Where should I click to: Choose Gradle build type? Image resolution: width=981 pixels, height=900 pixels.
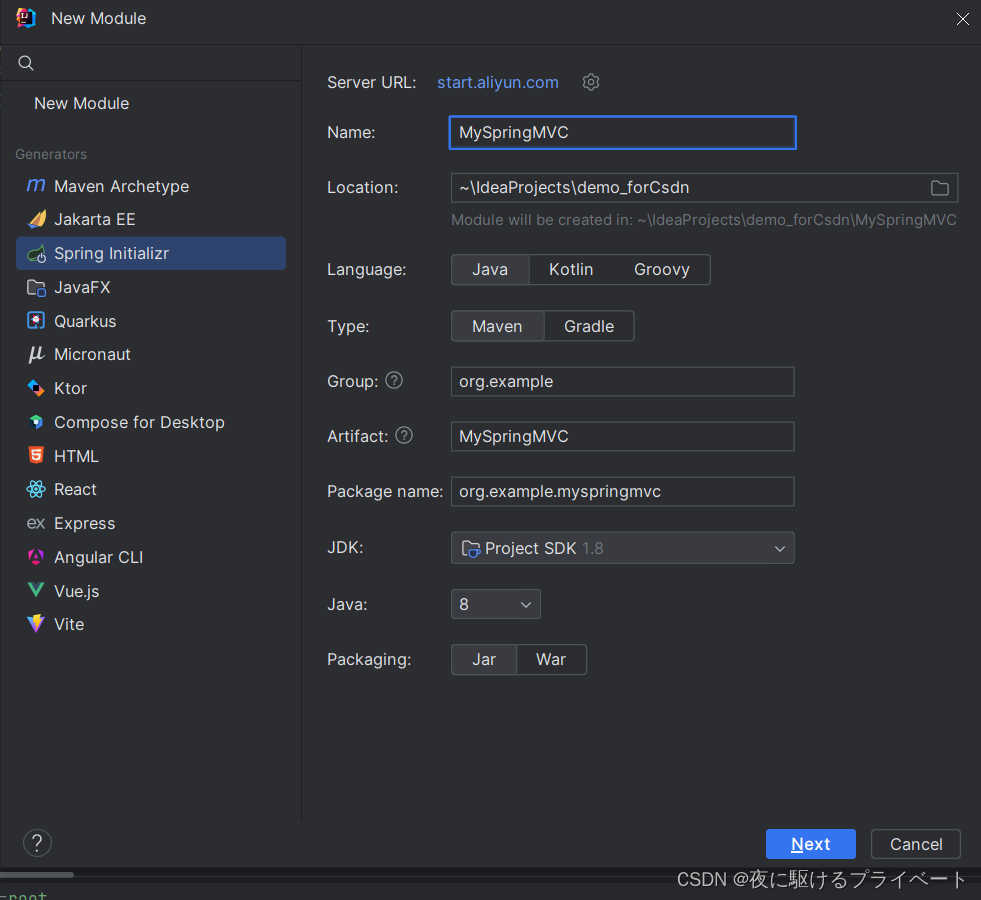589,326
